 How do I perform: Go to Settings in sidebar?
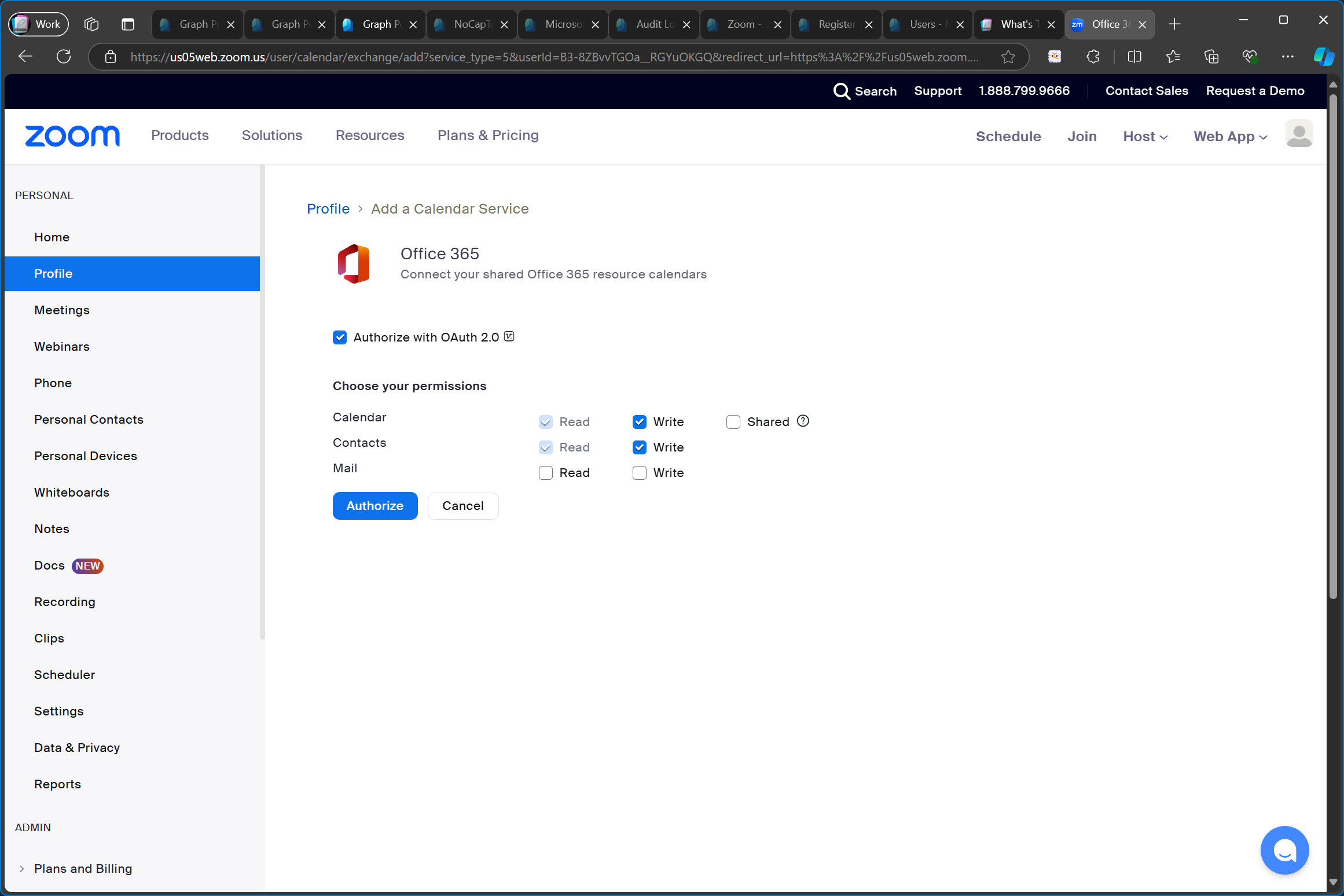point(132,711)
